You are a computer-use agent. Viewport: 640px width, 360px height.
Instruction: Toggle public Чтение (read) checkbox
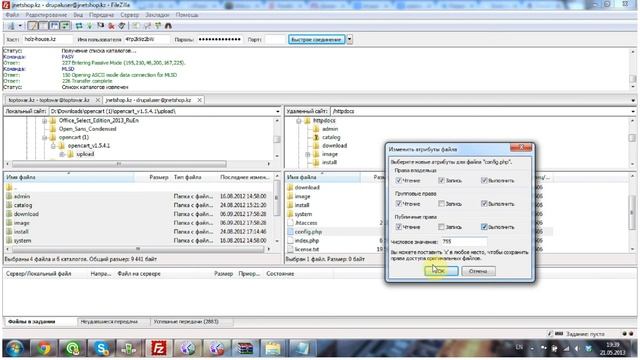[x=399, y=227]
